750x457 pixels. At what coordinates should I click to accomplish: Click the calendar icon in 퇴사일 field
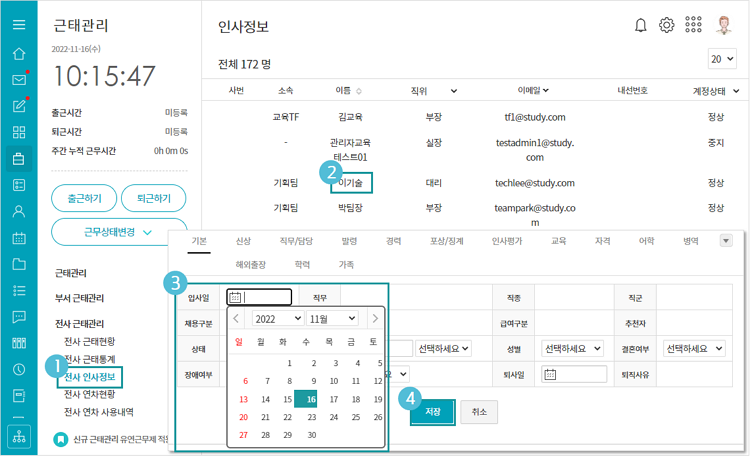coord(550,374)
